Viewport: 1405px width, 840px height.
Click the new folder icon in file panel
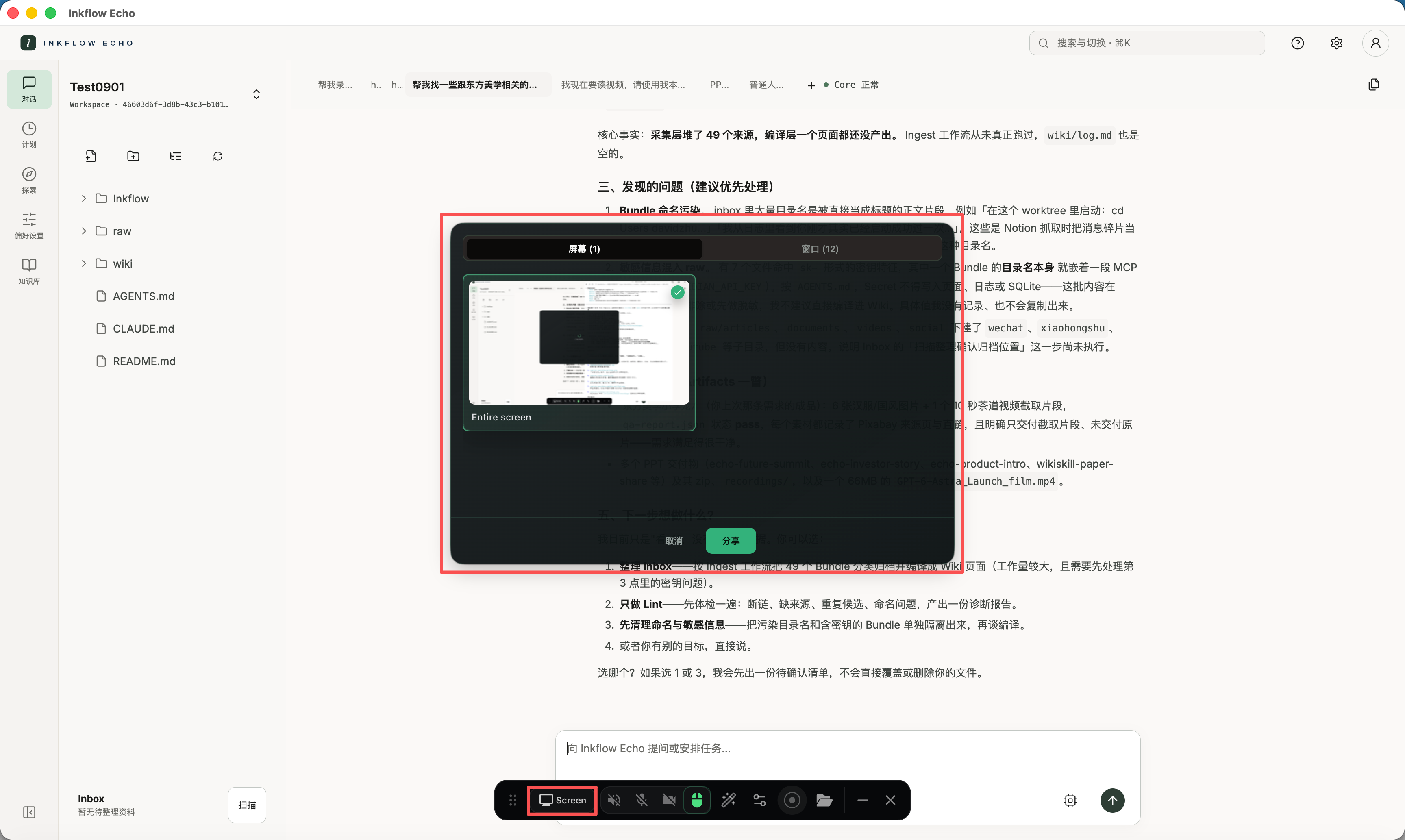point(133,156)
